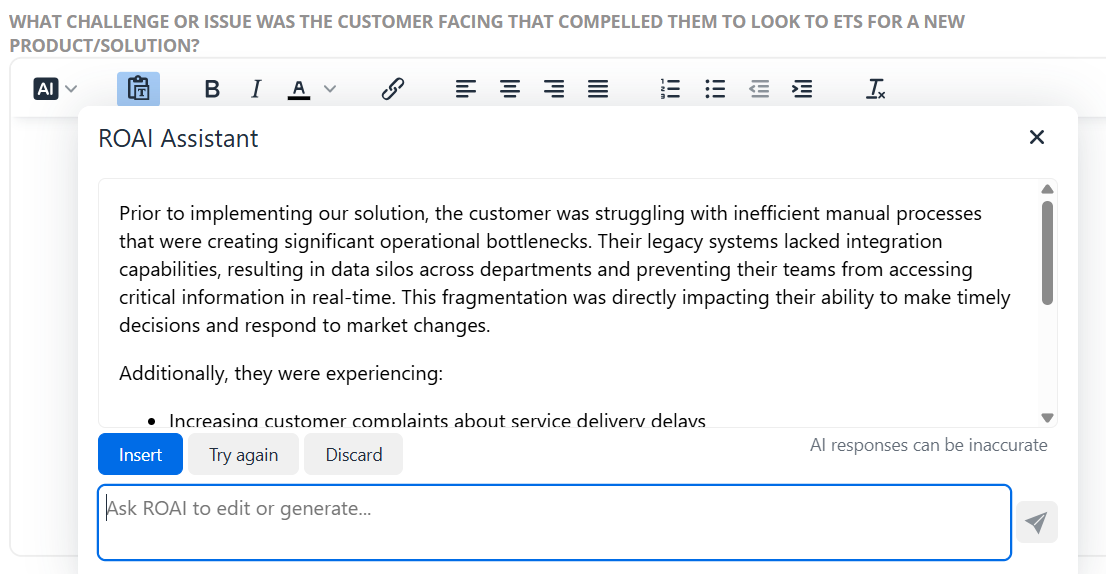Justify the text alignment

(598, 89)
